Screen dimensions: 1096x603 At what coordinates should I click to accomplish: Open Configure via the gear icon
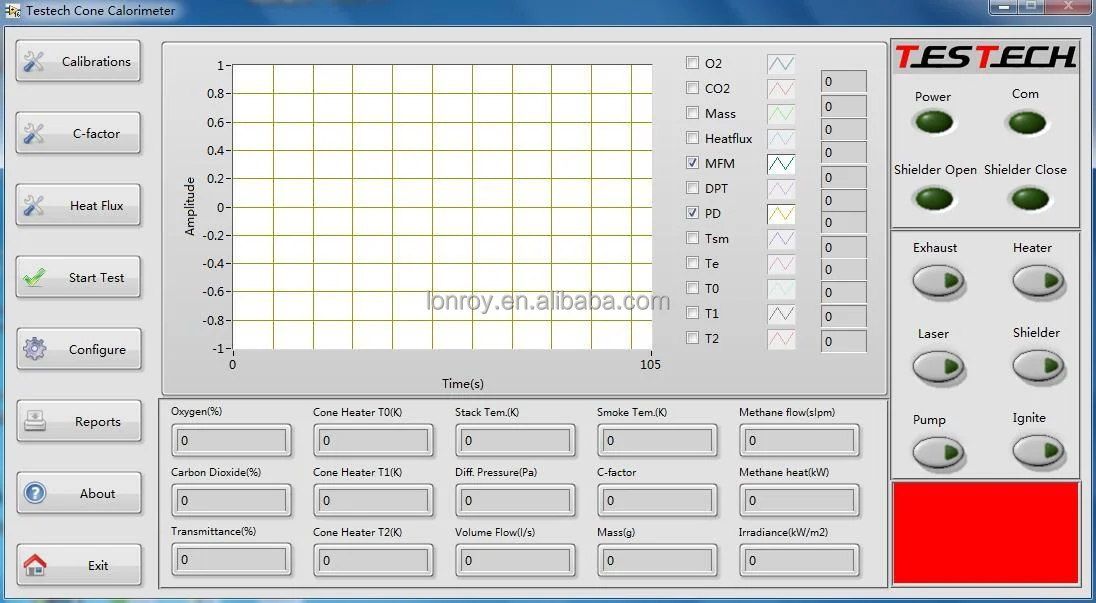[34, 350]
